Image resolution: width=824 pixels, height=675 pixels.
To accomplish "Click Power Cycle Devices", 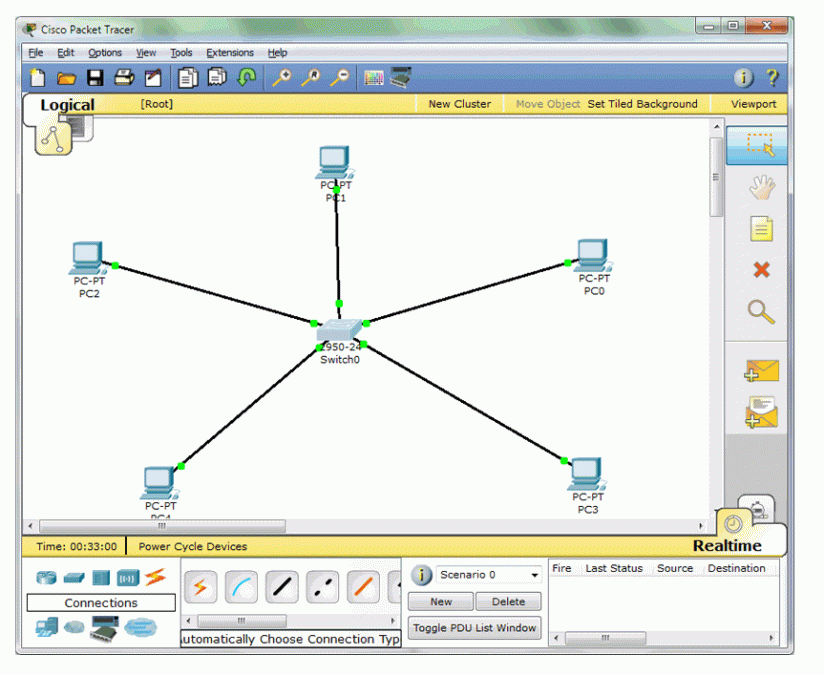I will (x=193, y=546).
